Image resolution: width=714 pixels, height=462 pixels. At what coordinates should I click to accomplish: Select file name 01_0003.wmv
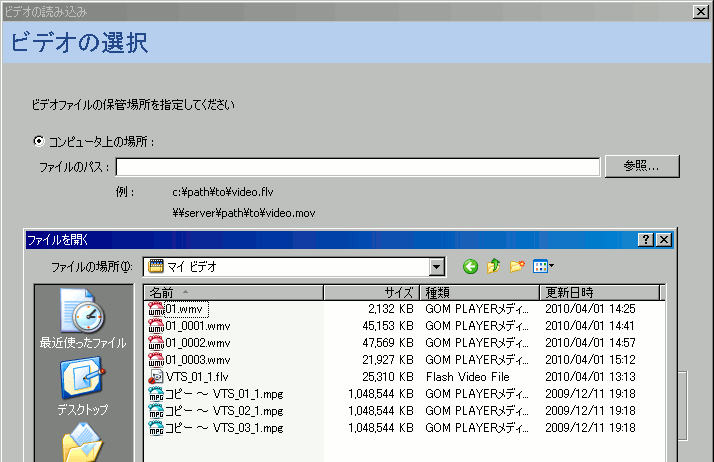(198, 360)
